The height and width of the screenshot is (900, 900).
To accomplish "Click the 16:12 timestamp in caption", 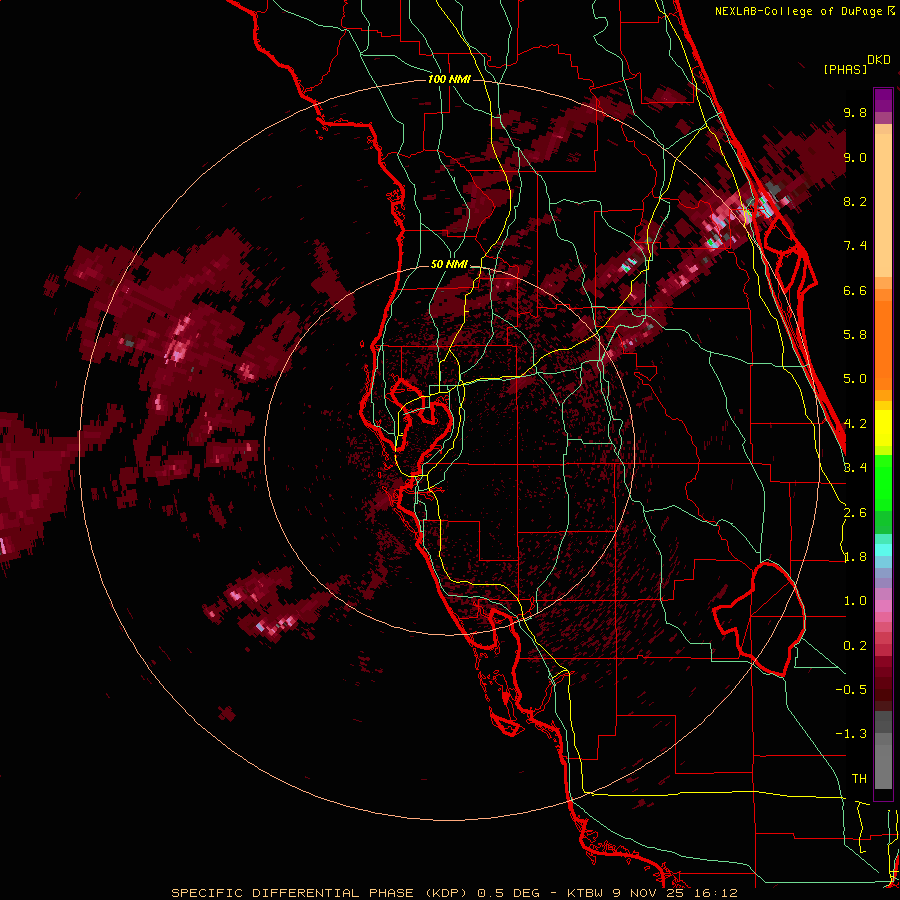I will pyautogui.click(x=715, y=893).
